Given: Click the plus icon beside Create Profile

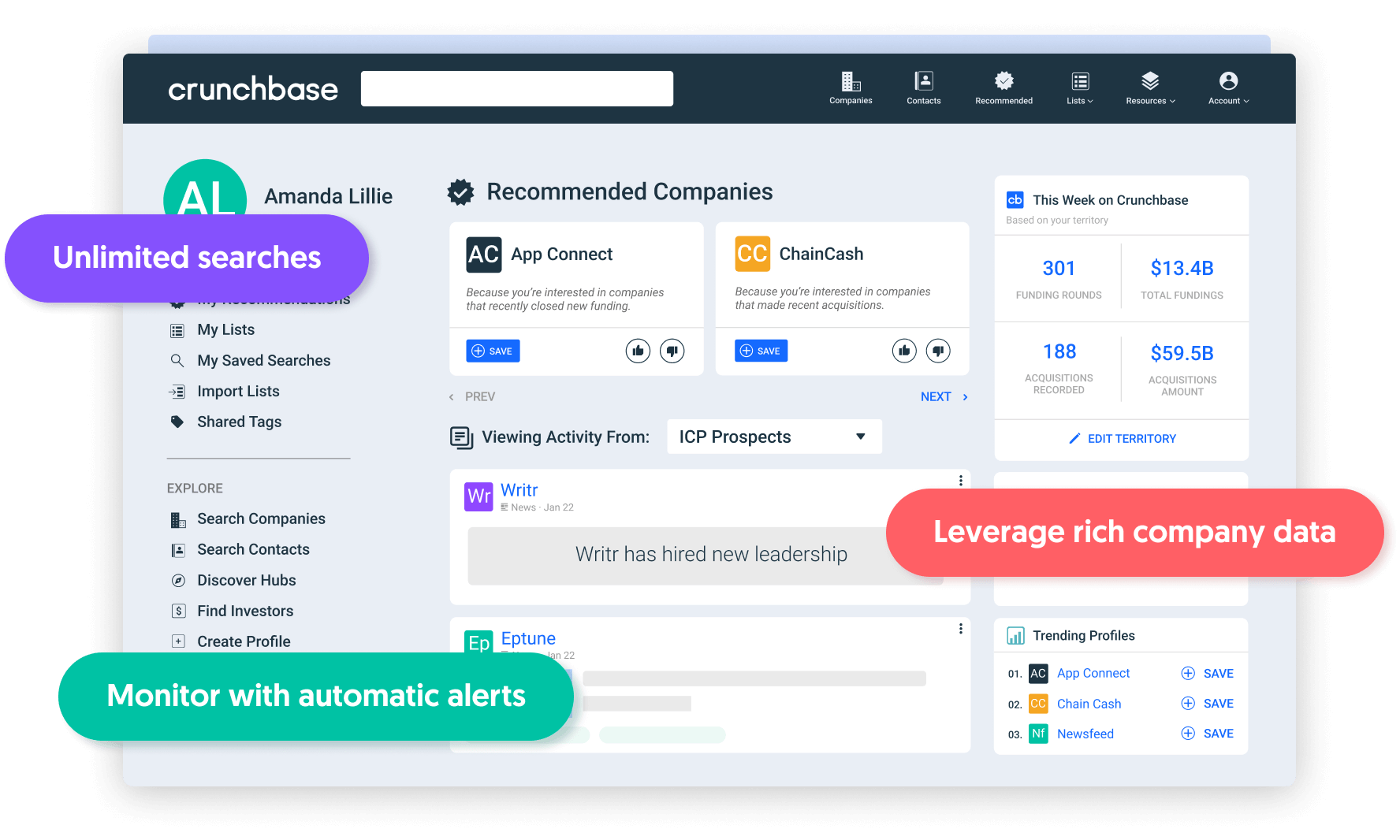Looking at the screenshot, I should pos(179,641).
